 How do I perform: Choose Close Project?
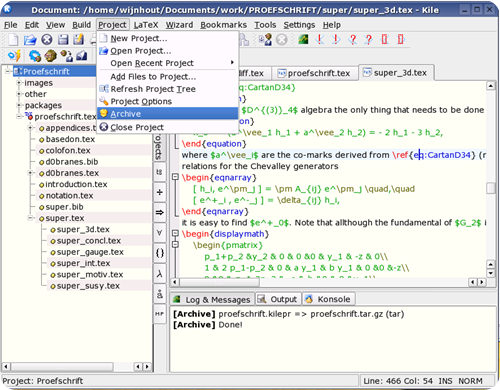[x=167, y=127]
